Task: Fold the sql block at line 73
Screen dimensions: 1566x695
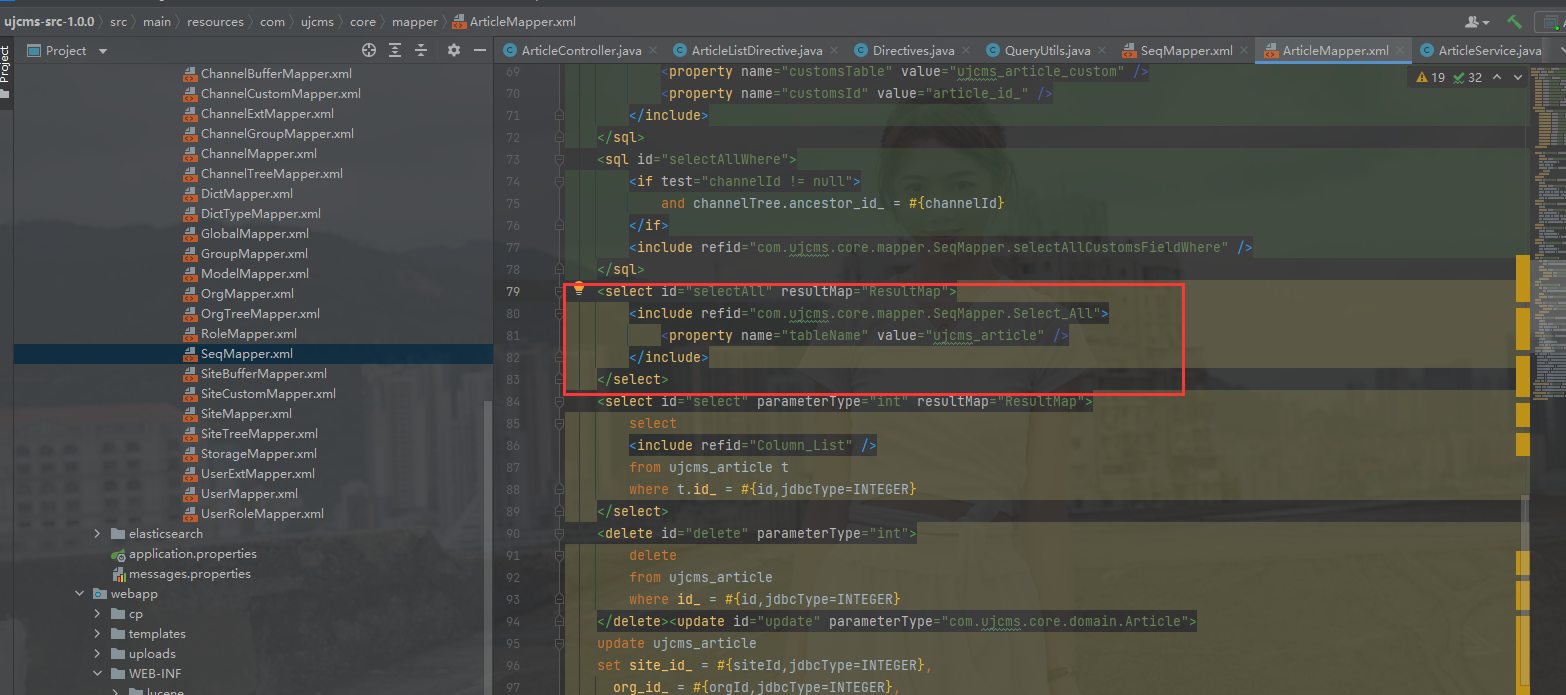Action: [x=561, y=160]
